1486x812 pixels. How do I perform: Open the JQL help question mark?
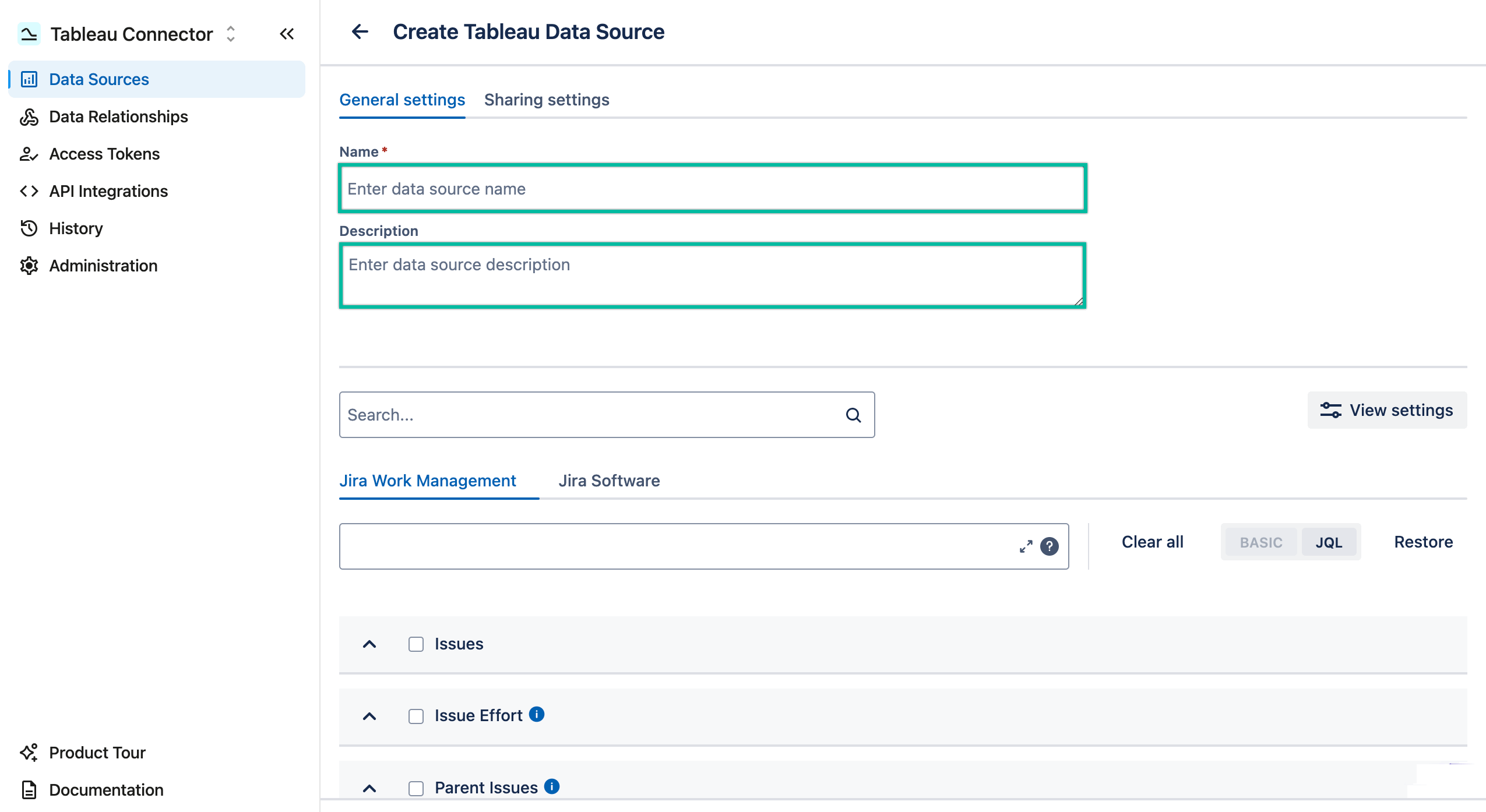pyautogui.click(x=1049, y=546)
